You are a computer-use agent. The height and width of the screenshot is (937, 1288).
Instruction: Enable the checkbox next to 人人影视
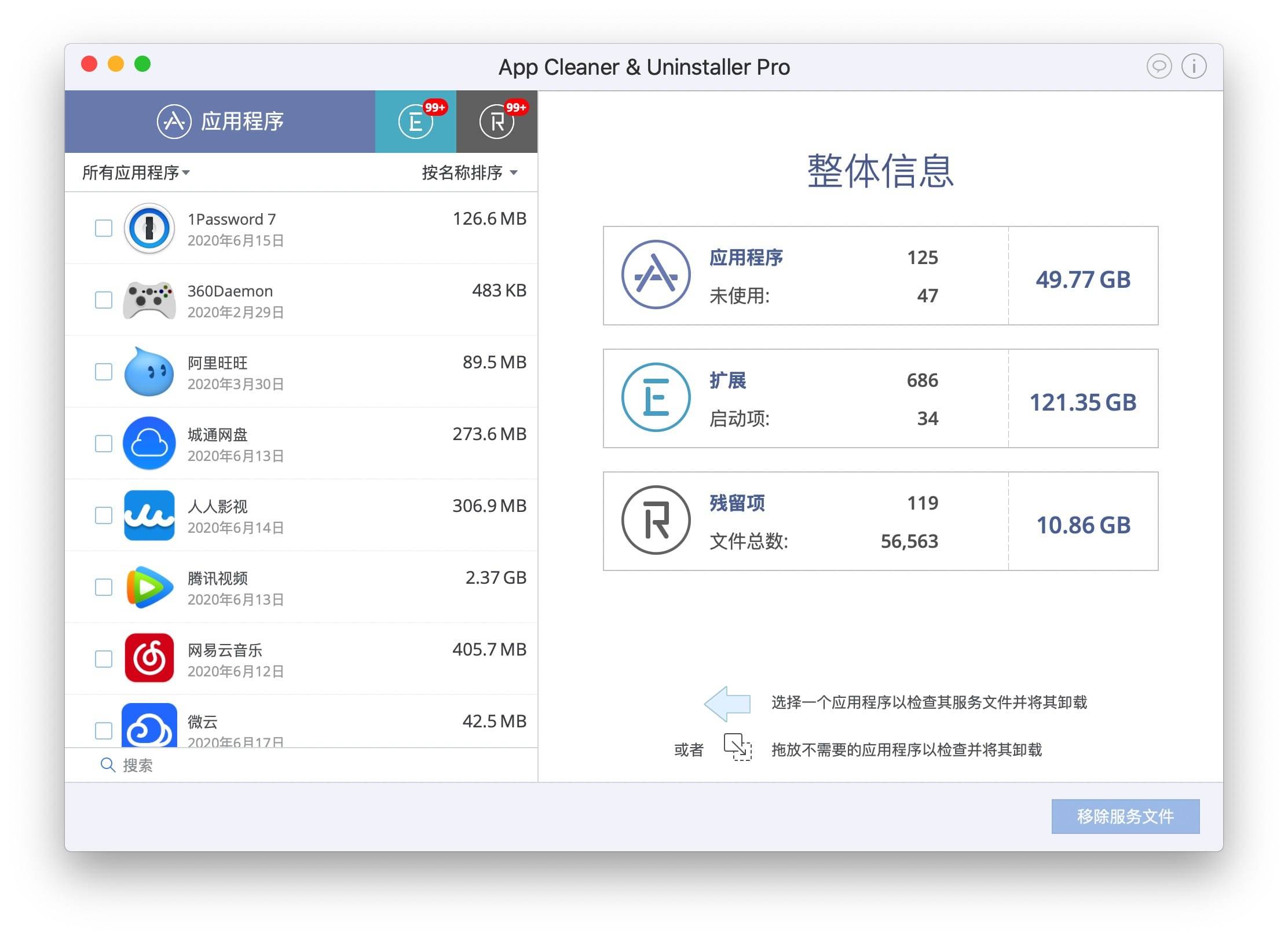tap(104, 515)
